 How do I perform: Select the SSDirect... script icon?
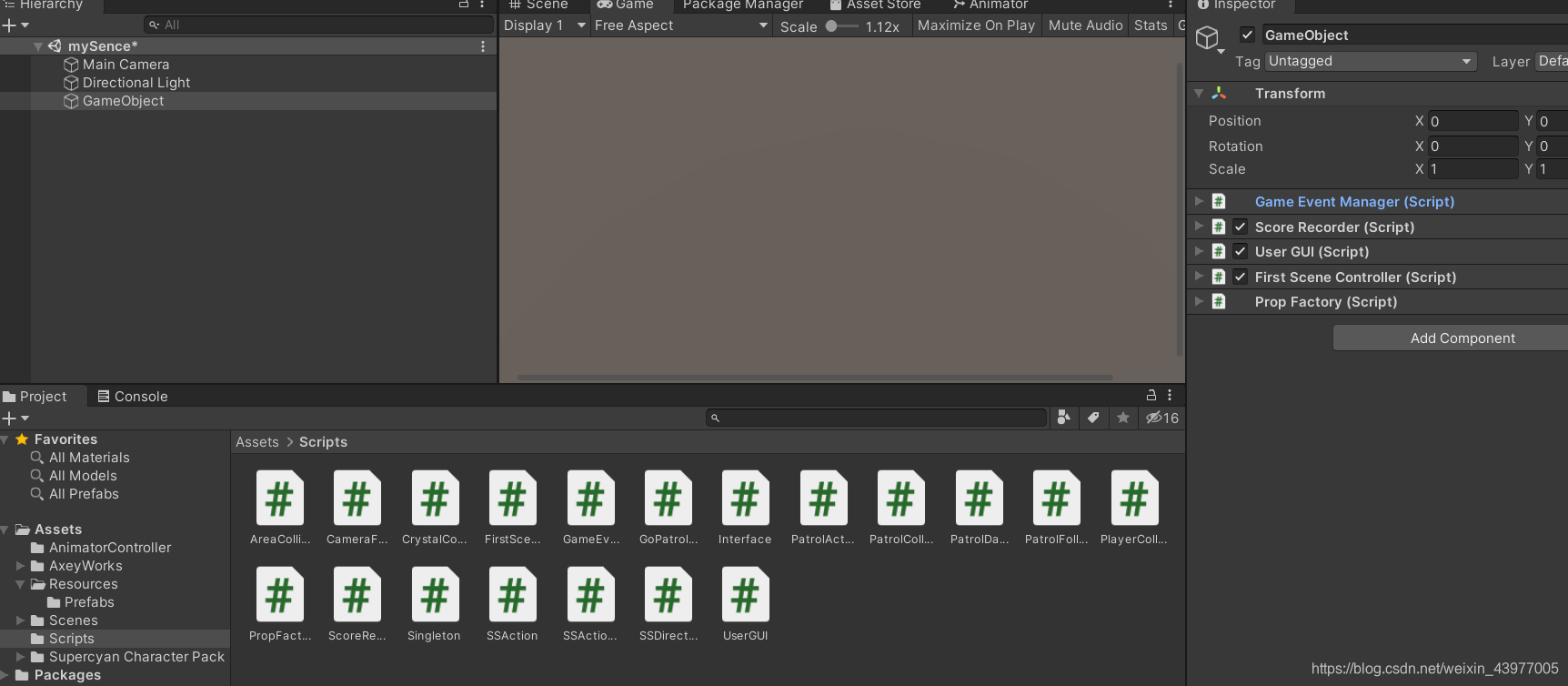[x=668, y=595]
